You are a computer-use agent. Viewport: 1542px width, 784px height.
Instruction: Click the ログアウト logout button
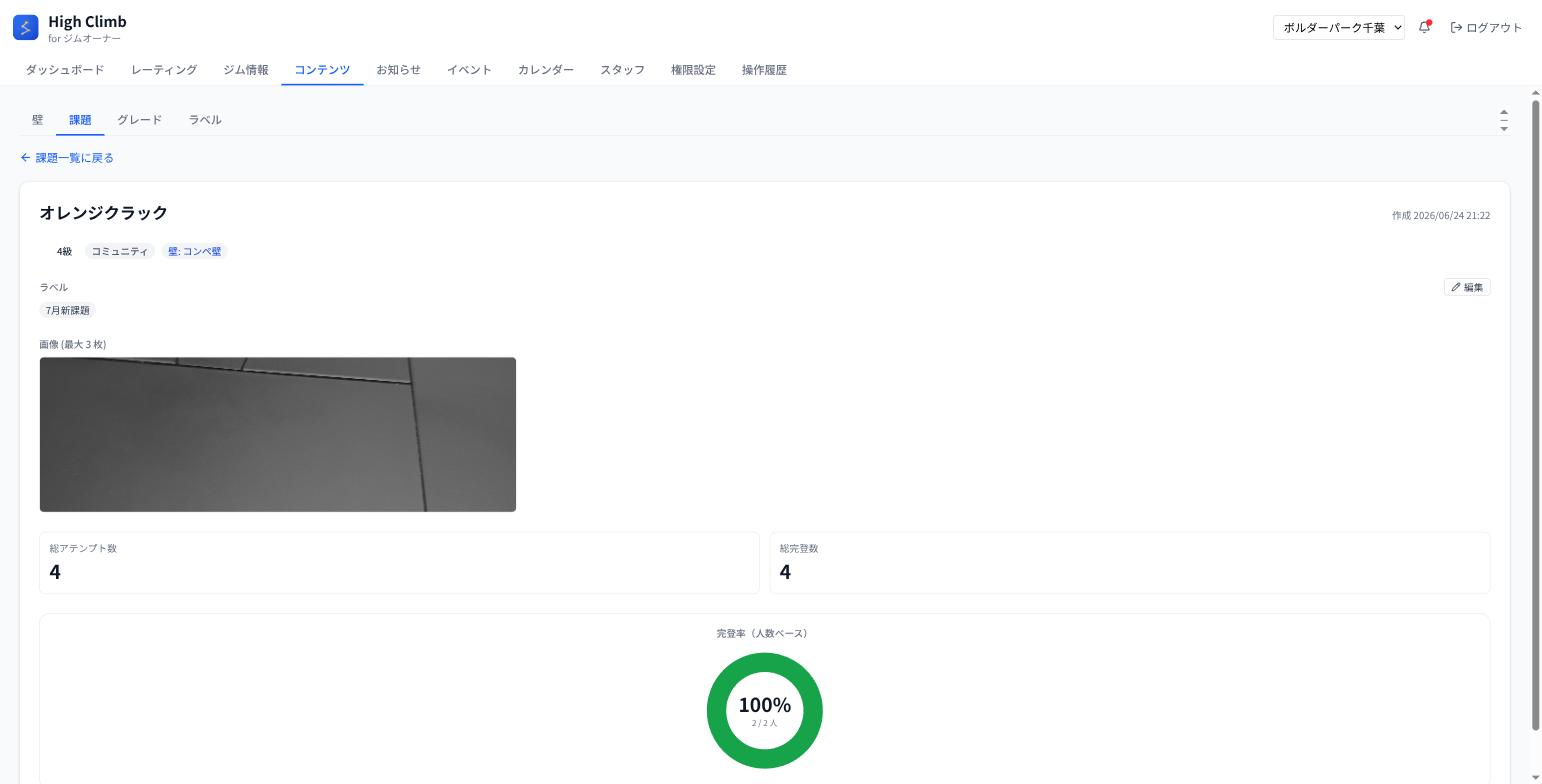click(1486, 27)
